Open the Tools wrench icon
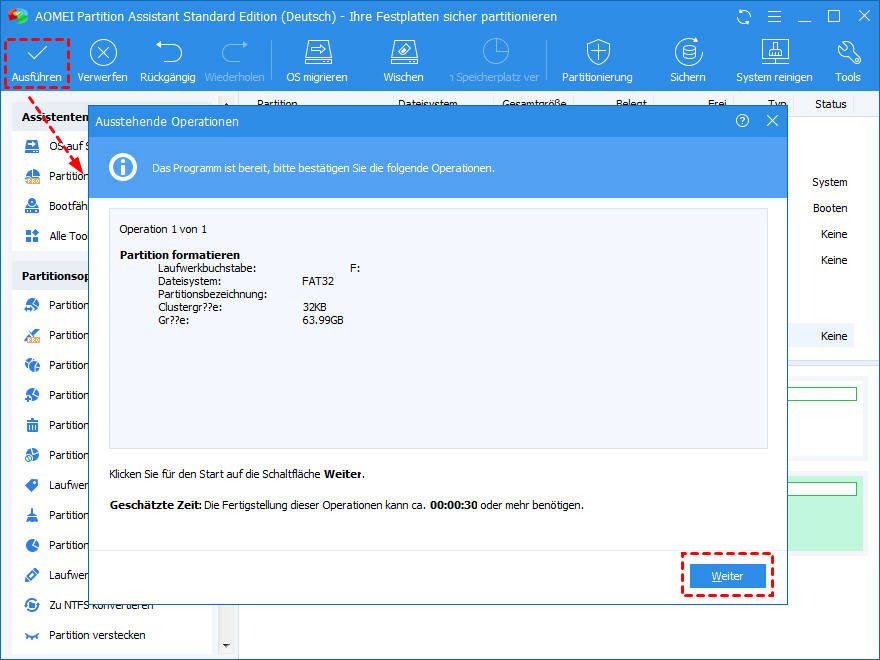880x660 pixels. 848,52
